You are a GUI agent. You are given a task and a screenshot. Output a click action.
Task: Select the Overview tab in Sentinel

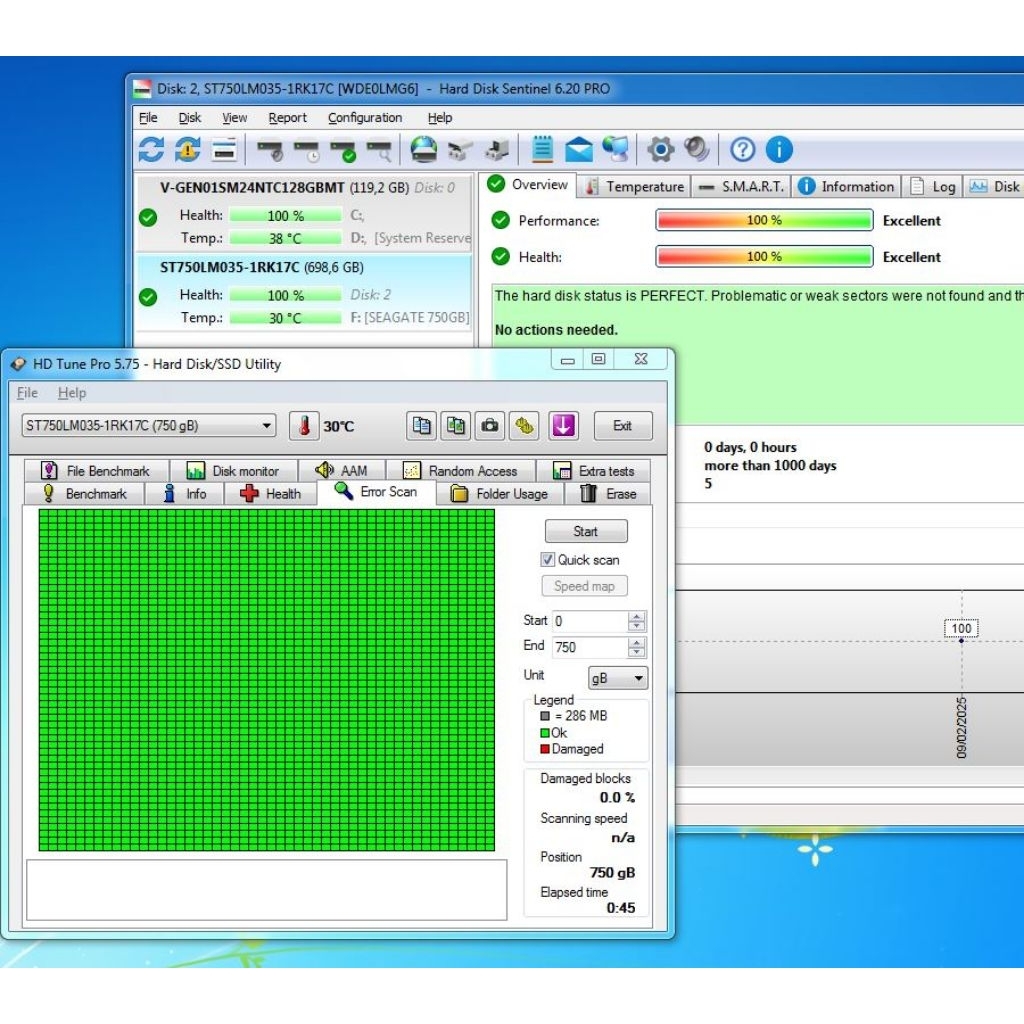click(528, 185)
